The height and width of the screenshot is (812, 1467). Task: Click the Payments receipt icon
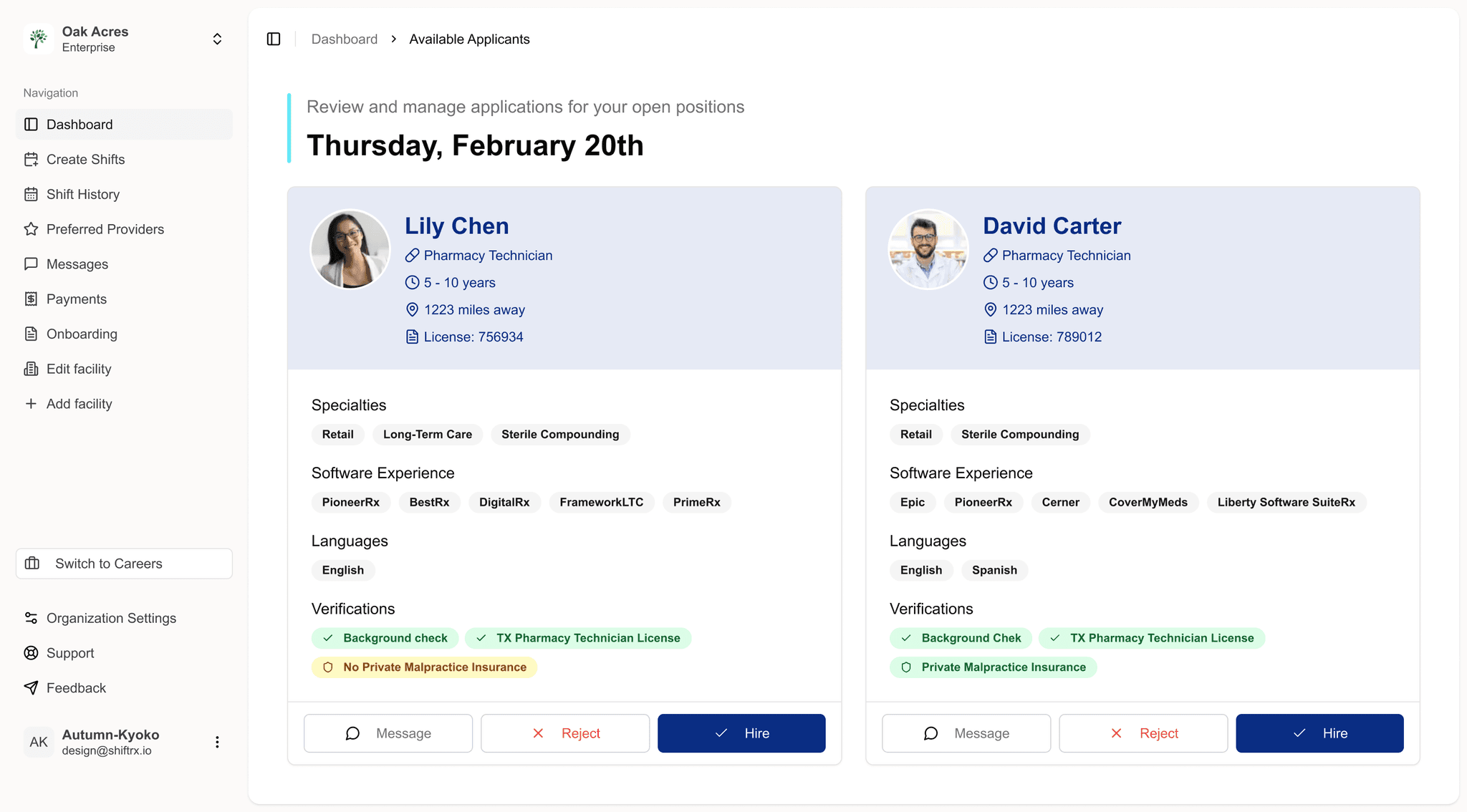(x=31, y=299)
